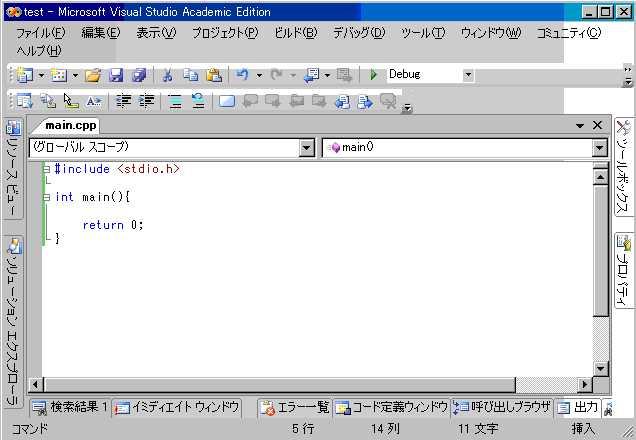Viewport: 636px width, 440px height.
Task: Expand the グローバル スコープ scope dropdown
Action: pyautogui.click(x=307, y=148)
